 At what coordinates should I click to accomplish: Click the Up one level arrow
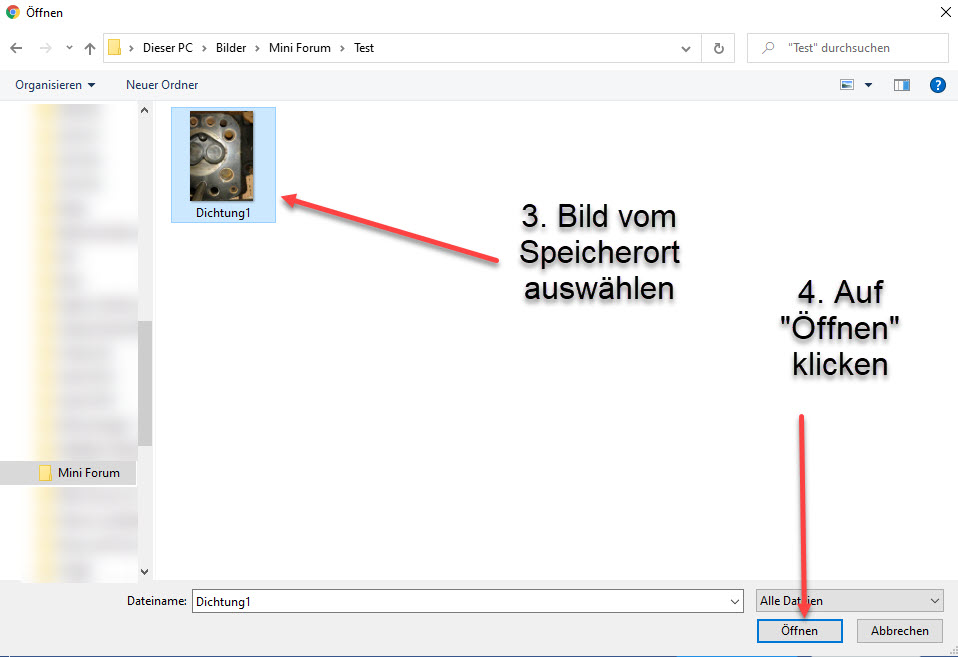[90, 48]
